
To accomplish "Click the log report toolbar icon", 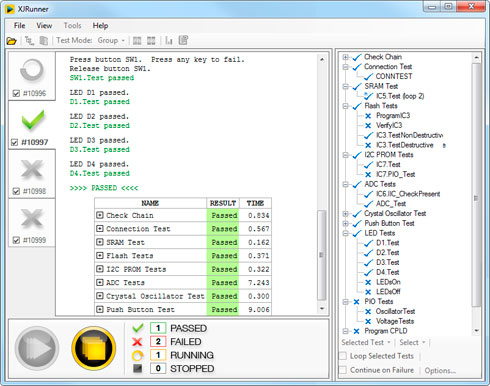I will (183, 40).
